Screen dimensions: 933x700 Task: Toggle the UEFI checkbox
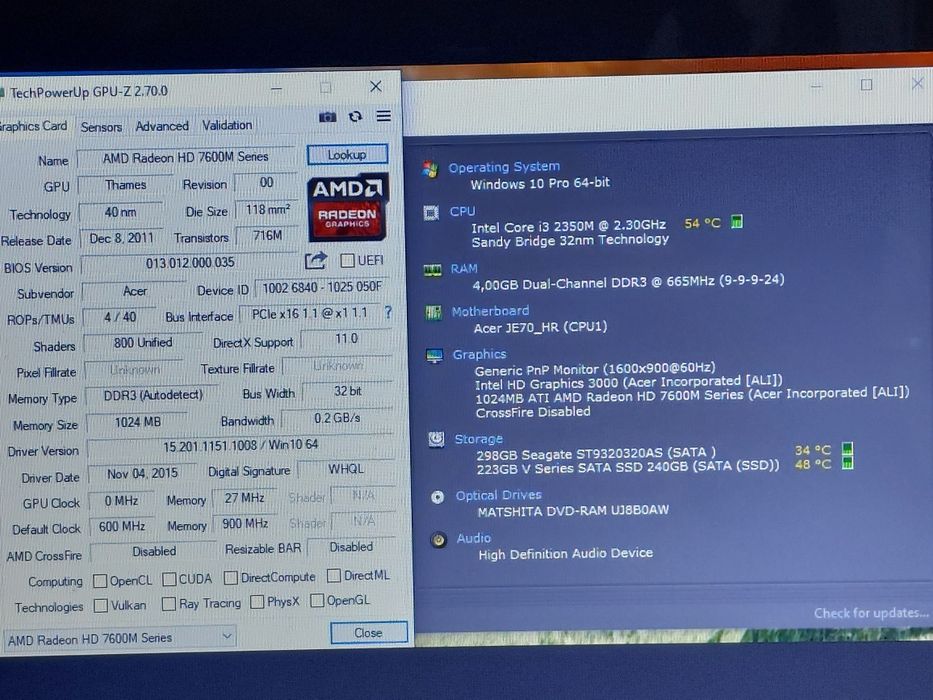(x=347, y=260)
